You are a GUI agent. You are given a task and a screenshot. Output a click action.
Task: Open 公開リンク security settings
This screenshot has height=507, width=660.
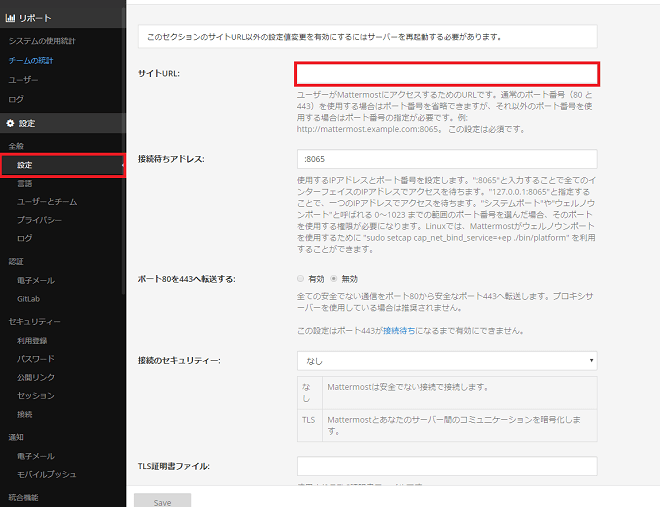click(x=36, y=377)
